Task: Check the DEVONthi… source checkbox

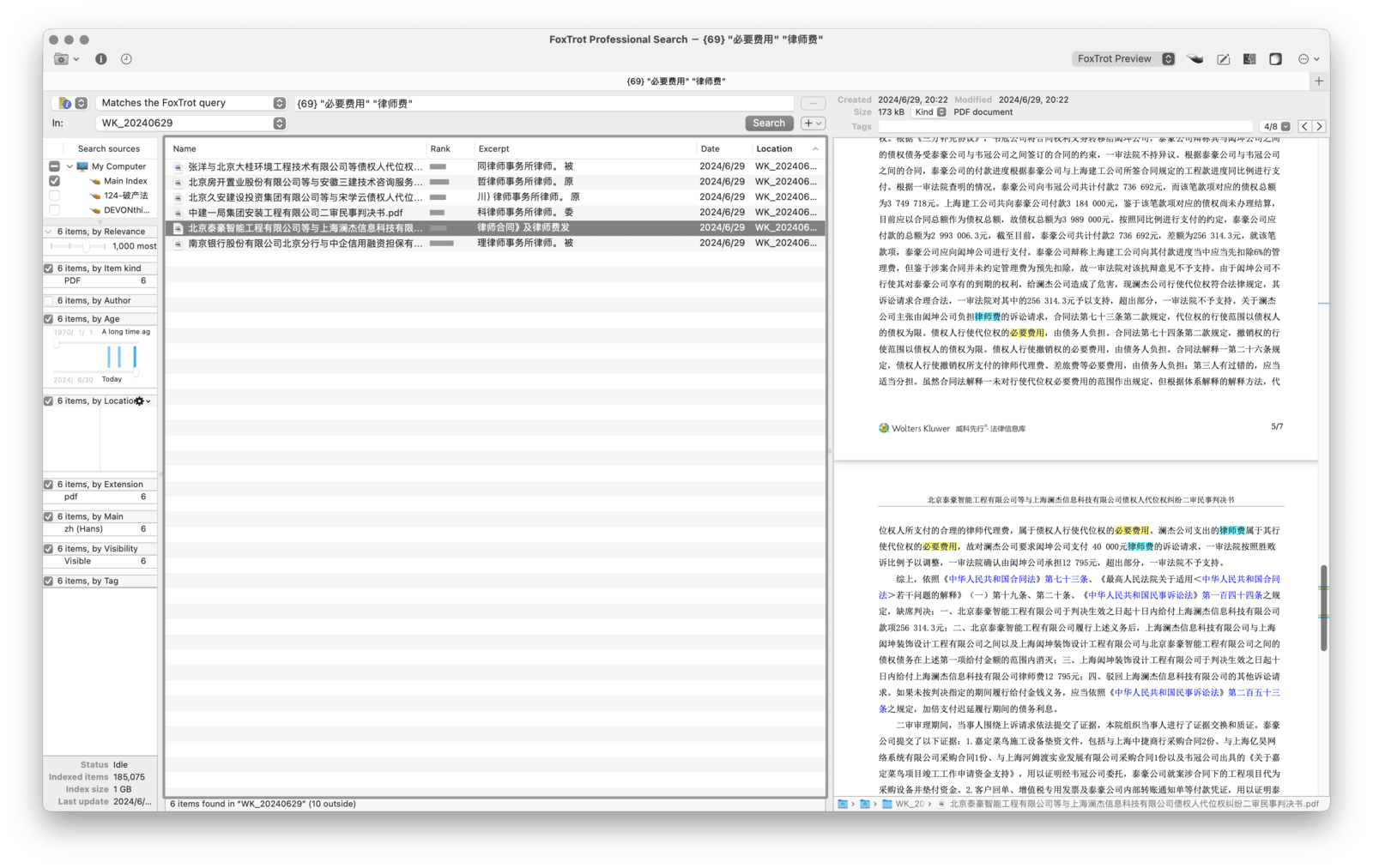Action: click(54, 210)
